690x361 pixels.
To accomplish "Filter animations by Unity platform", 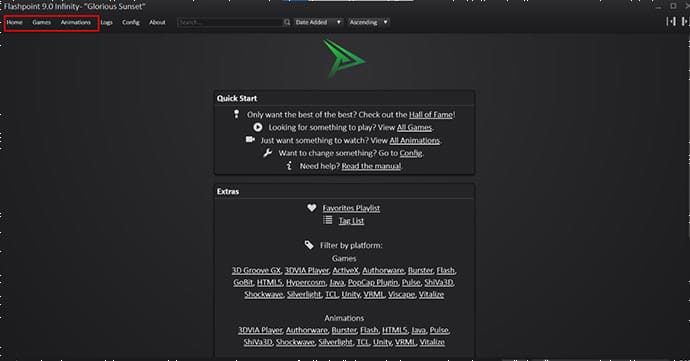I will click(x=382, y=342).
